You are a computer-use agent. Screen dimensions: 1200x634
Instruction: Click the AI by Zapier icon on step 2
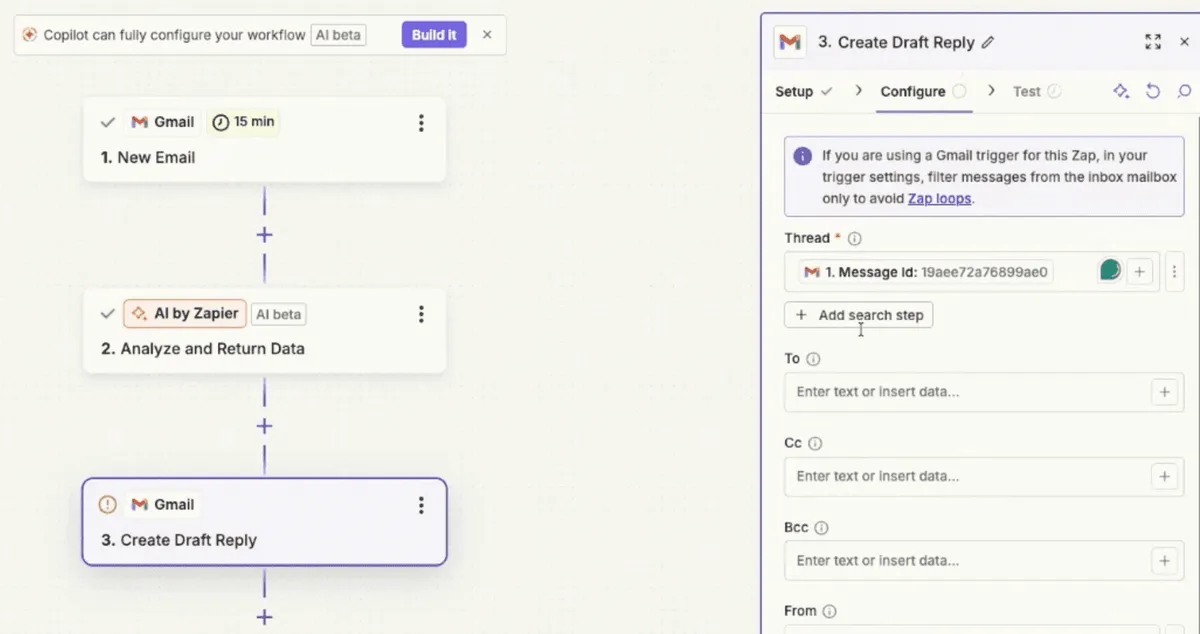pyautogui.click(x=138, y=313)
